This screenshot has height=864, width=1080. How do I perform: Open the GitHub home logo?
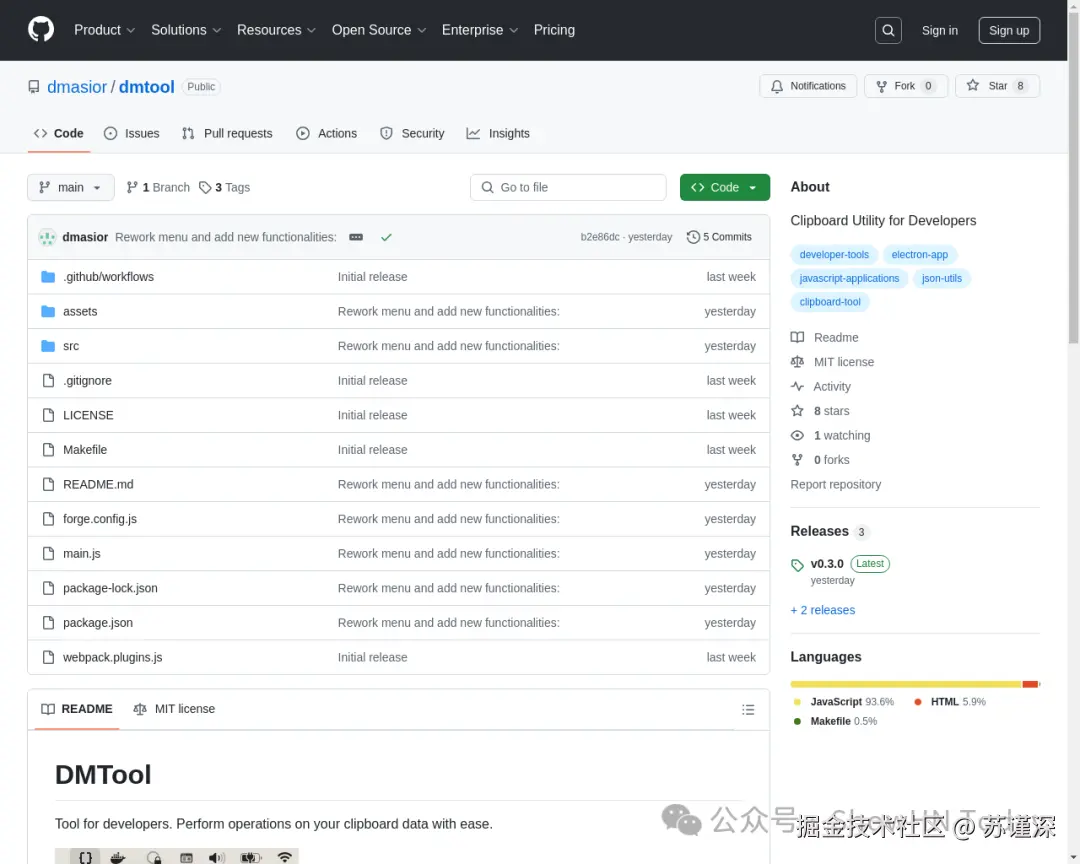click(x=41, y=30)
